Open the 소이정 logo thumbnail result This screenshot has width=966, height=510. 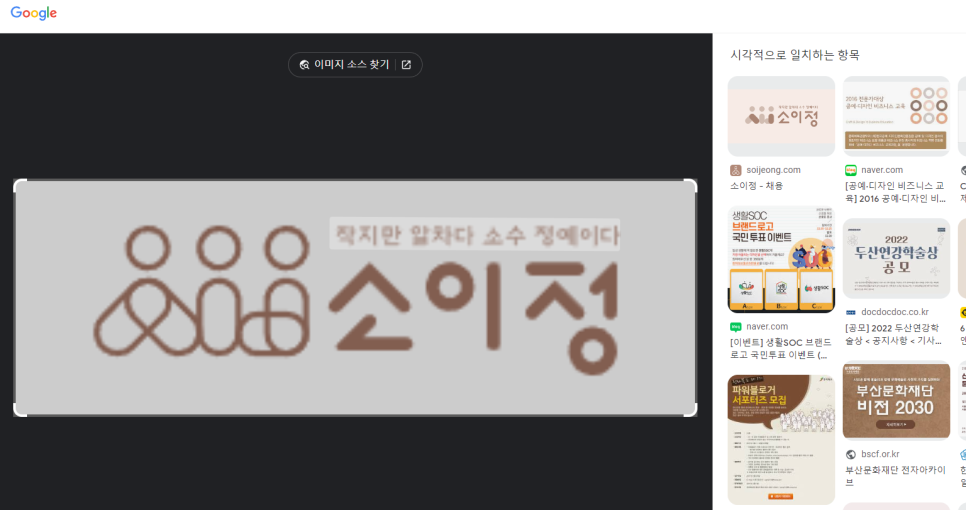tap(781, 116)
